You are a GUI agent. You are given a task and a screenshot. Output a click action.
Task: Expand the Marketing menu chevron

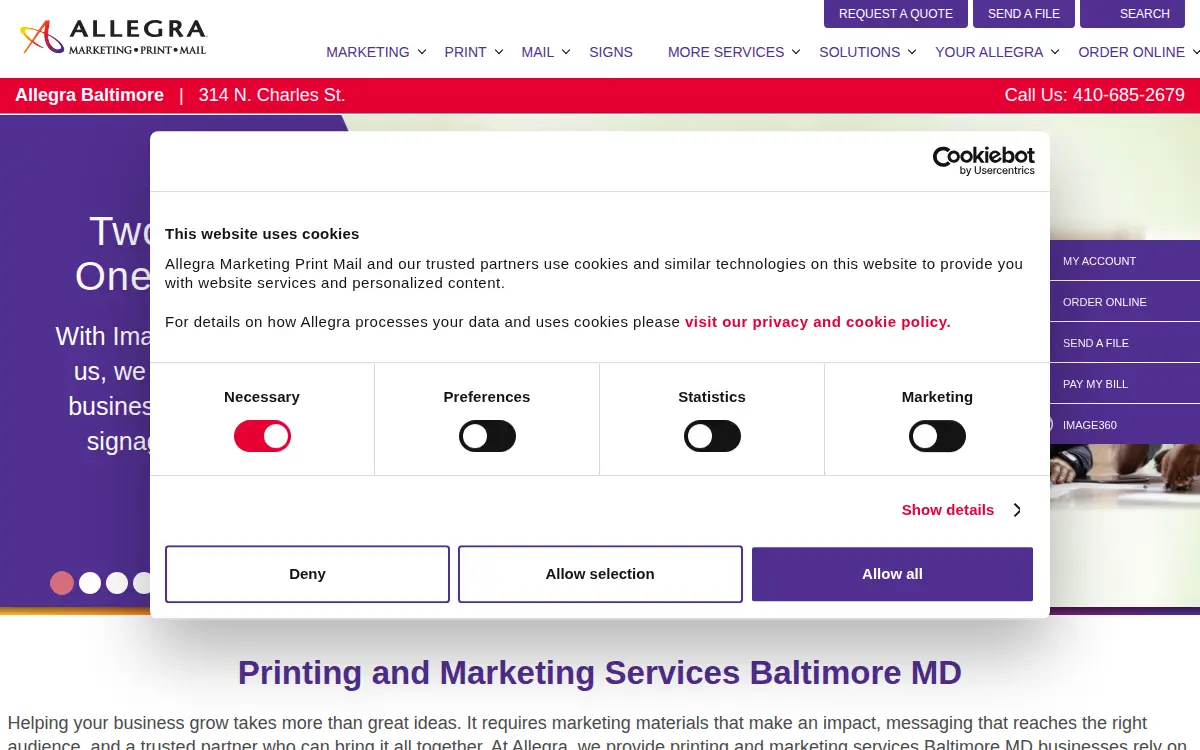click(422, 52)
